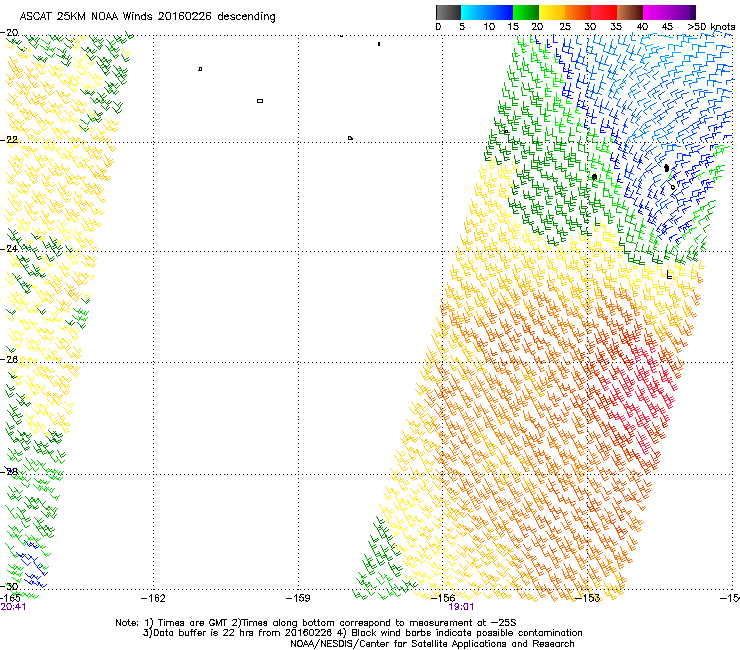Click the '-20' latitude axis label

pos(9,33)
